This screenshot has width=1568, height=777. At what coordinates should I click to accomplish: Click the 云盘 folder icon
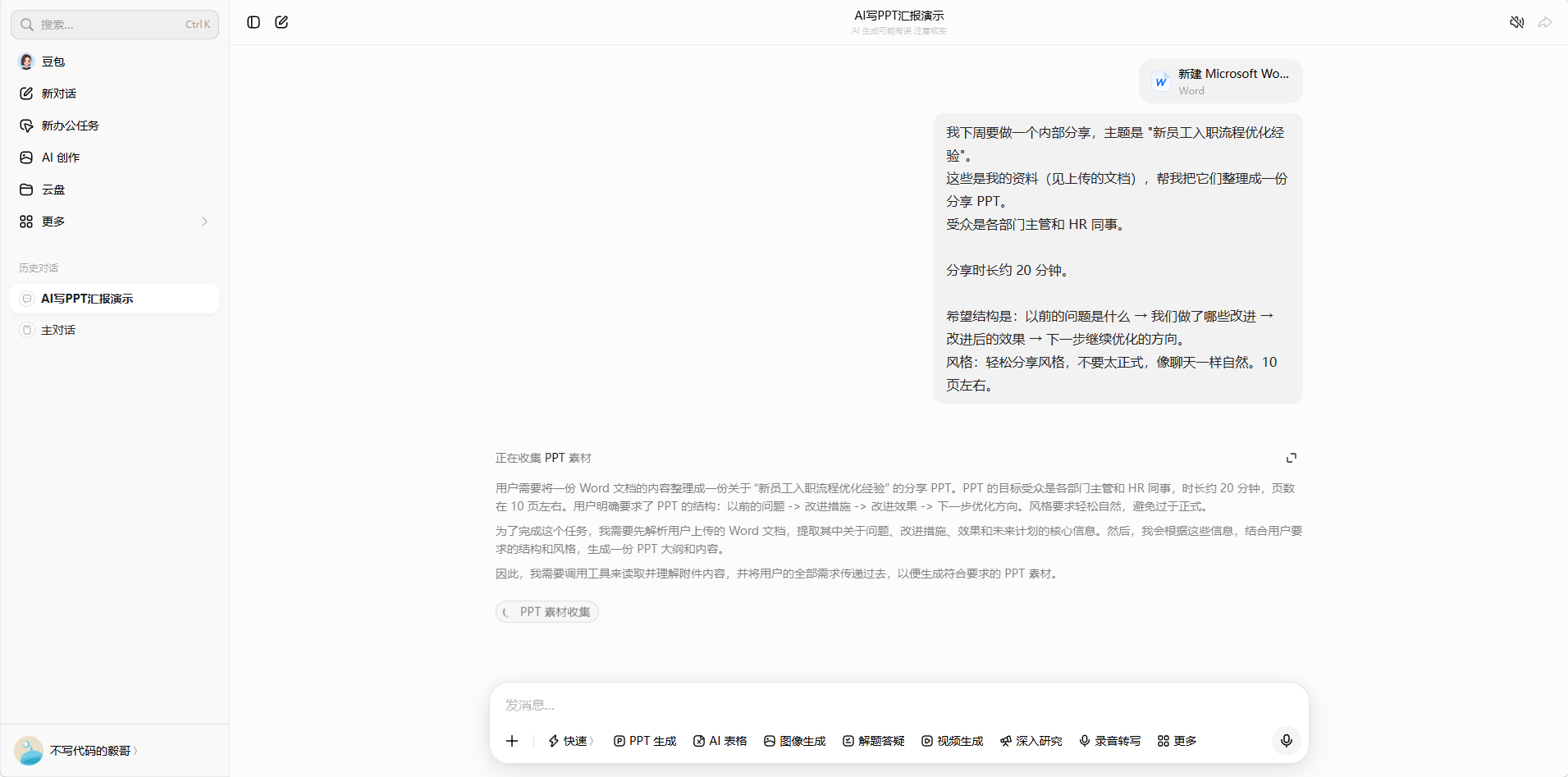[26, 190]
